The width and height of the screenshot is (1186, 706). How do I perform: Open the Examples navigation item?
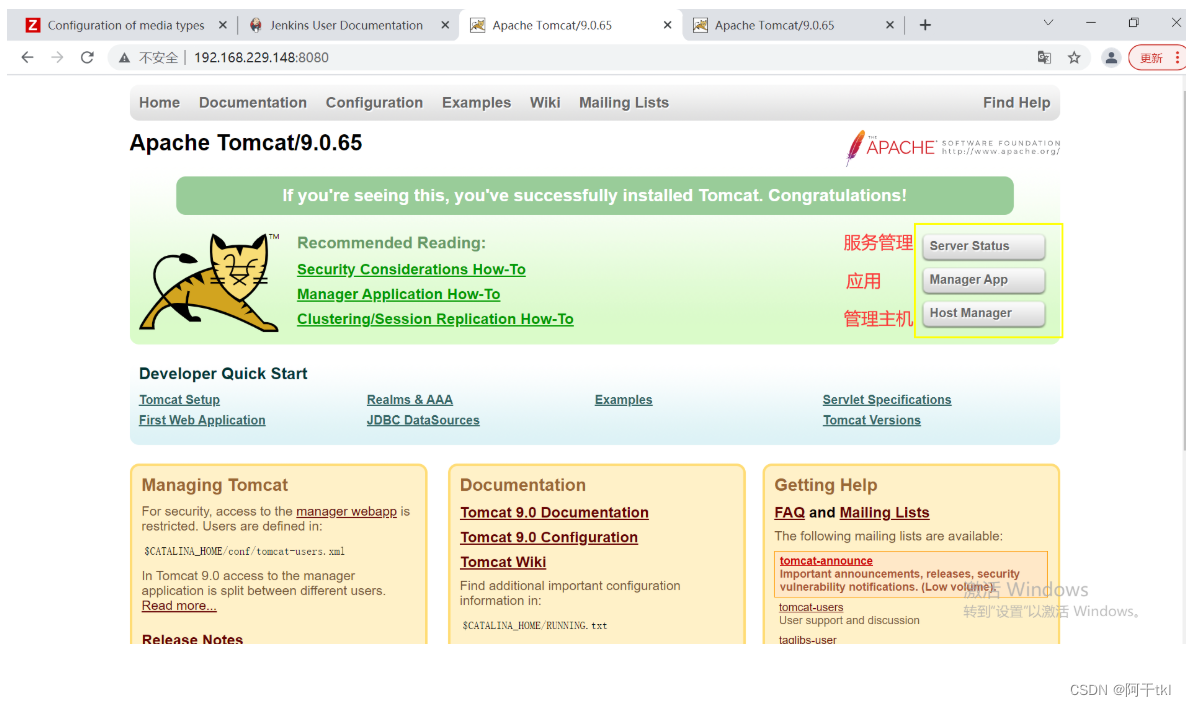[477, 102]
